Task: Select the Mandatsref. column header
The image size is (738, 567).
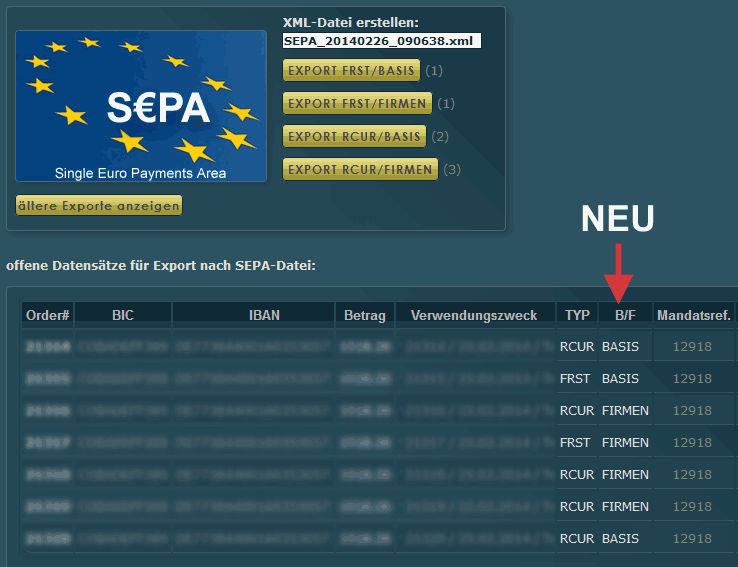Action: tap(694, 315)
